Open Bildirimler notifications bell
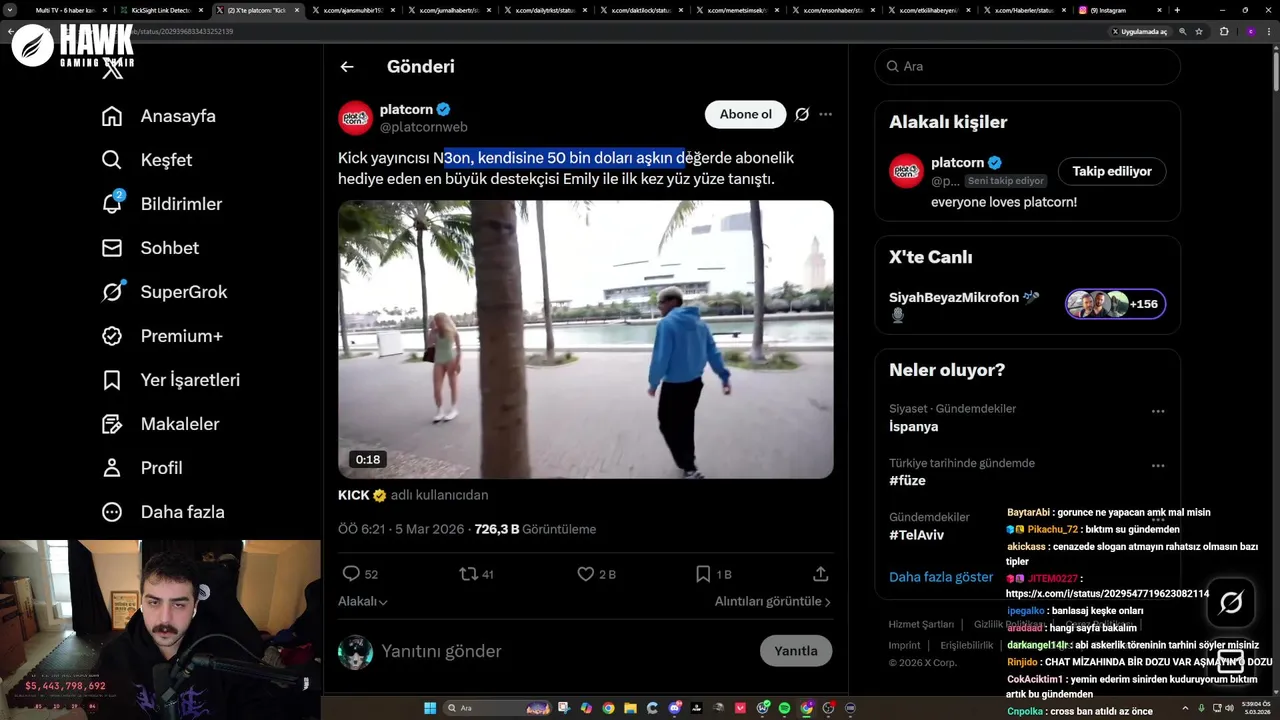 tap(112, 204)
